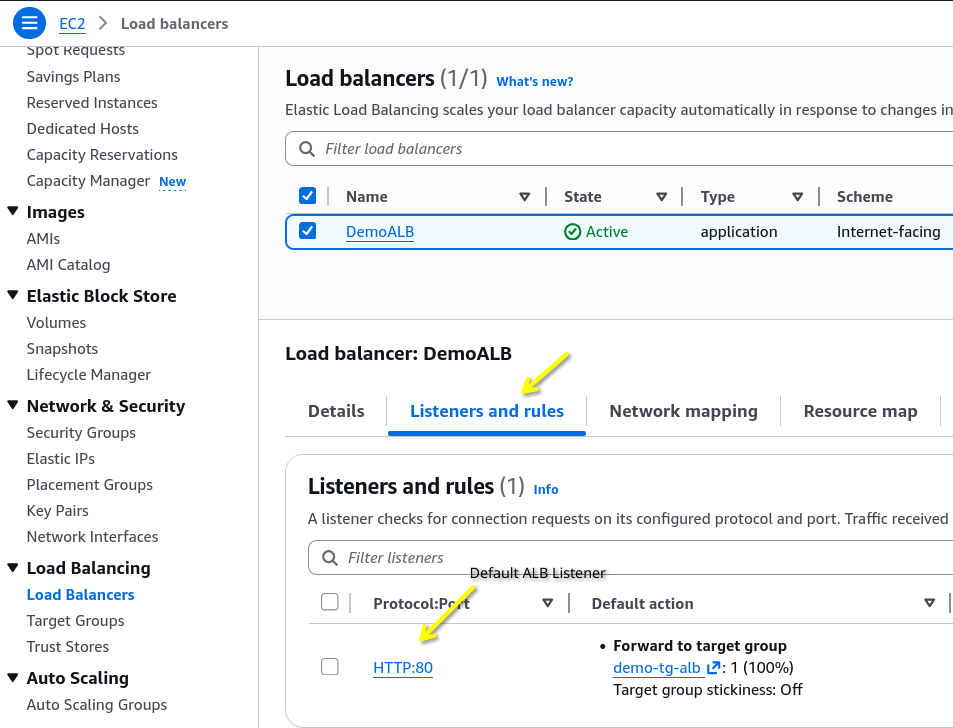Click the 'Internet-facing' scheme cell
Viewport: 953px width, 728px height.
tap(889, 232)
